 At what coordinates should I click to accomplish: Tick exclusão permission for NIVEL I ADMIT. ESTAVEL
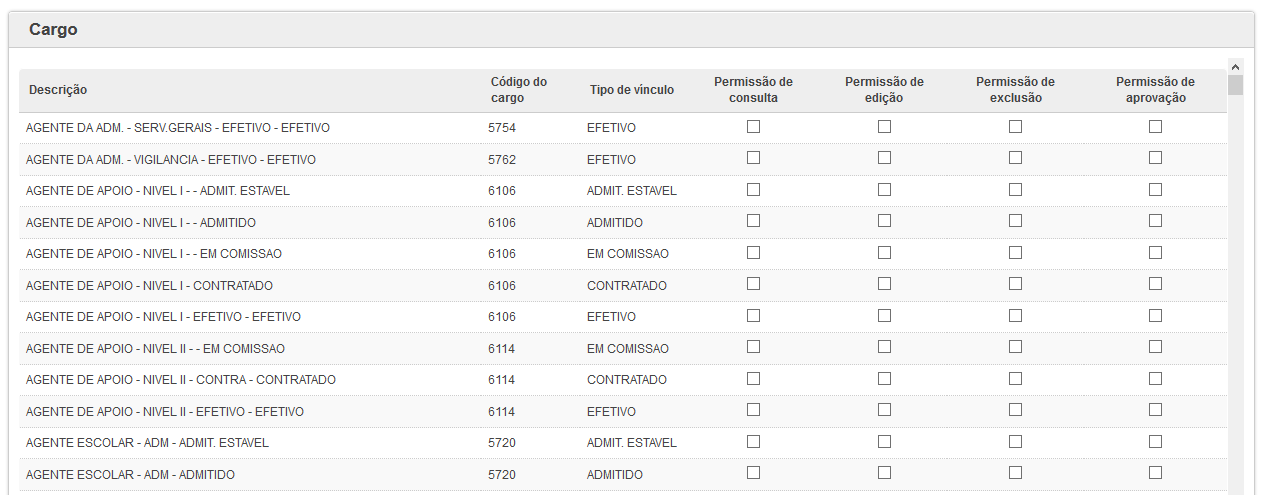click(1015, 189)
